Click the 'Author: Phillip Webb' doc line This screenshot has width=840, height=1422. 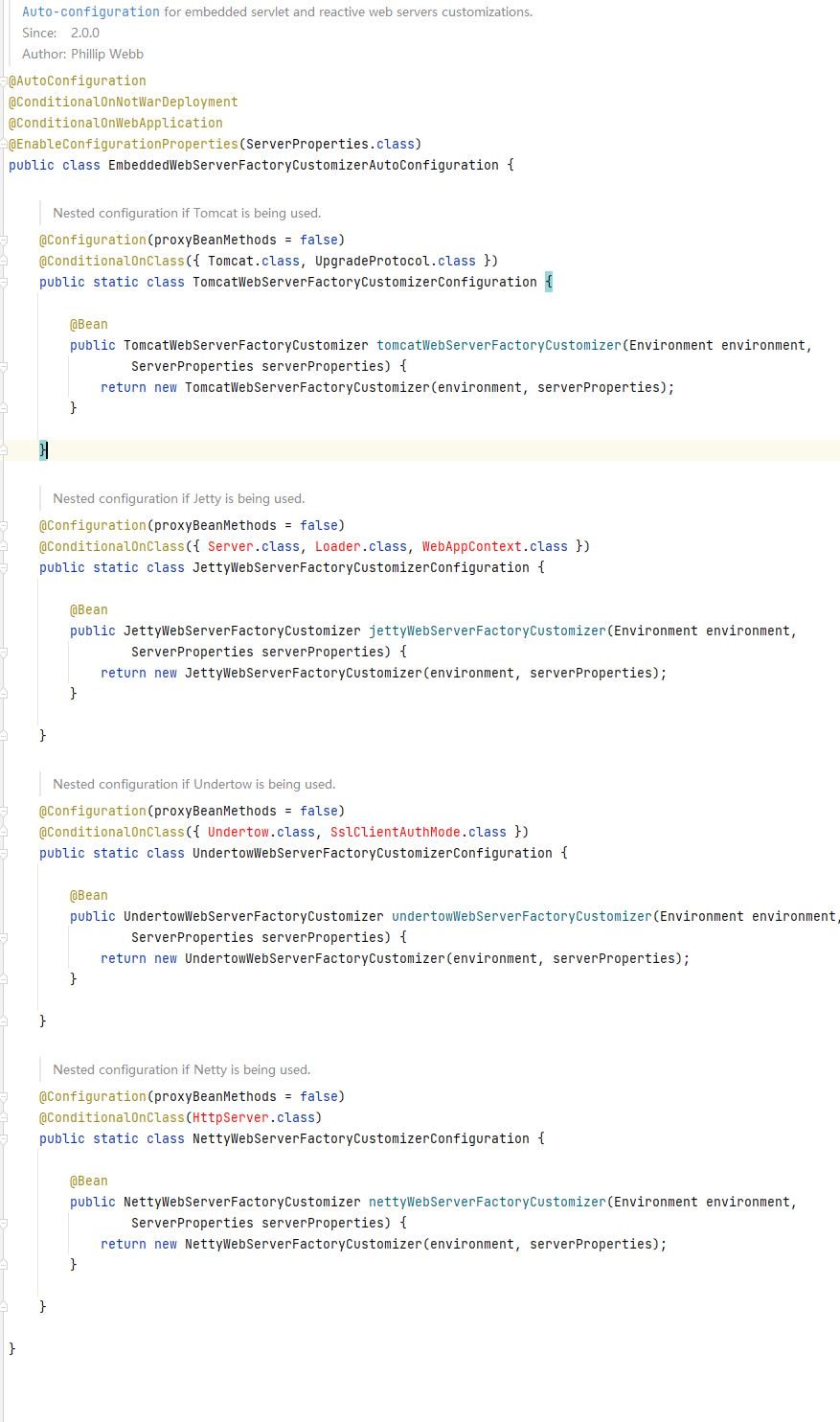coord(83,54)
